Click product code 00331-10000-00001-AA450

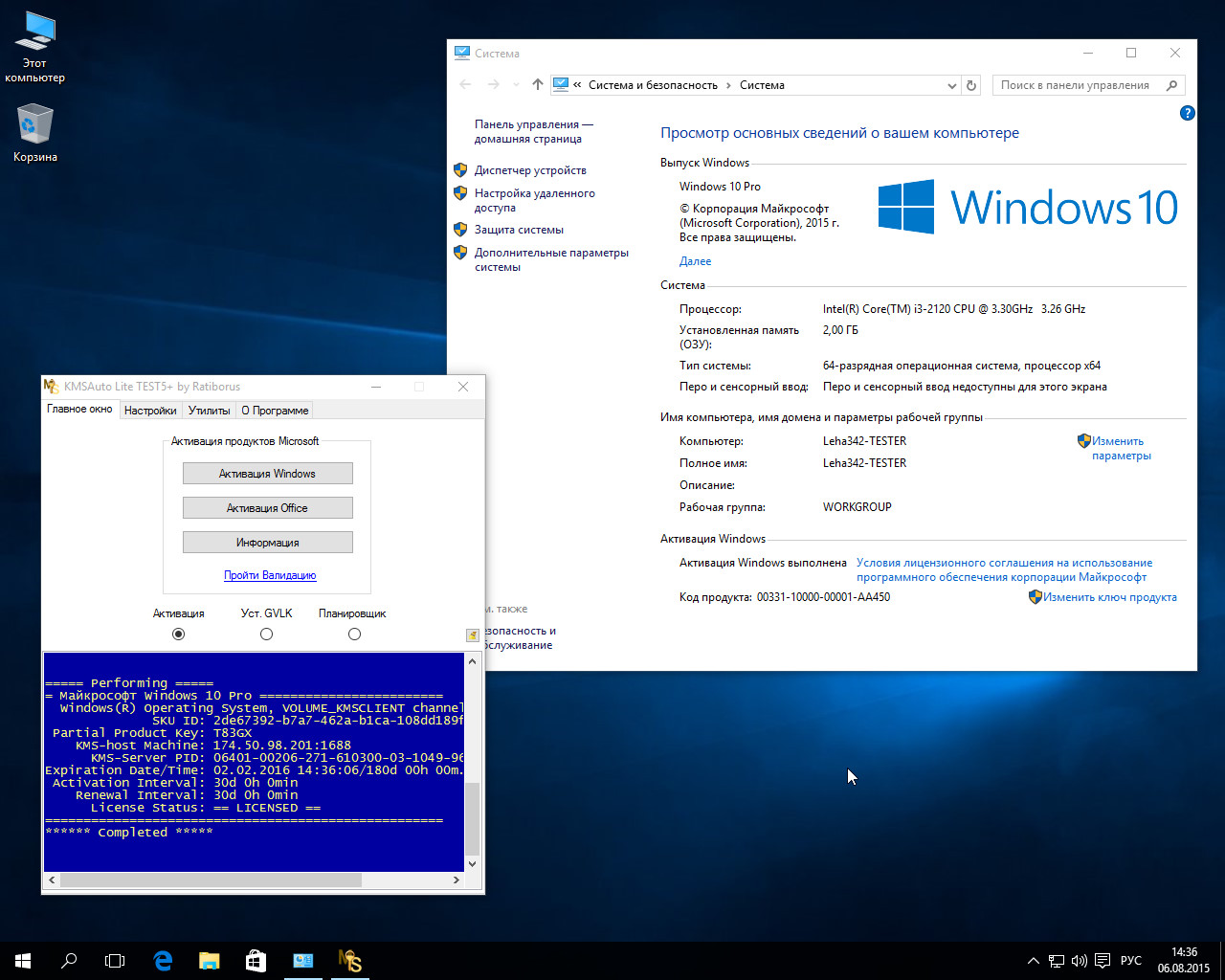(x=823, y=597)
